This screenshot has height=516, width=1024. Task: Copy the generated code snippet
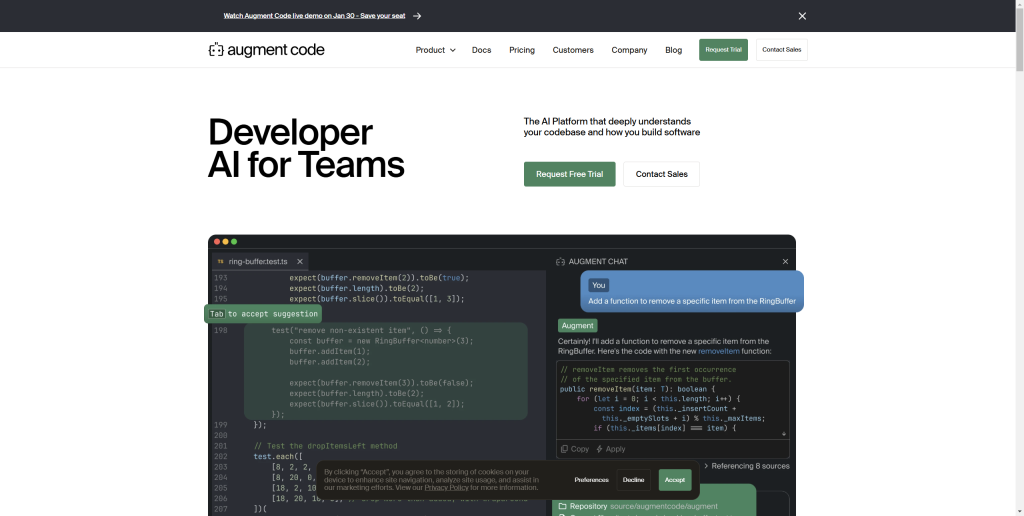[575, 449]
